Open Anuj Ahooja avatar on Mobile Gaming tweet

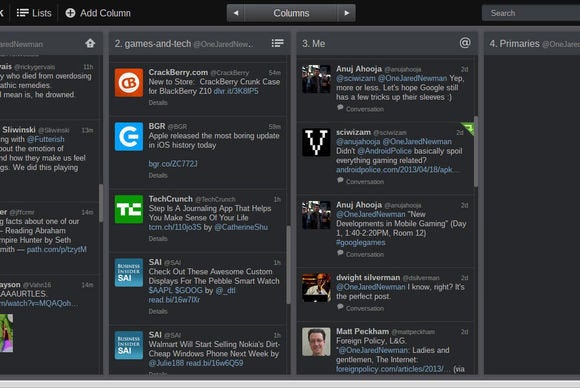316,215
